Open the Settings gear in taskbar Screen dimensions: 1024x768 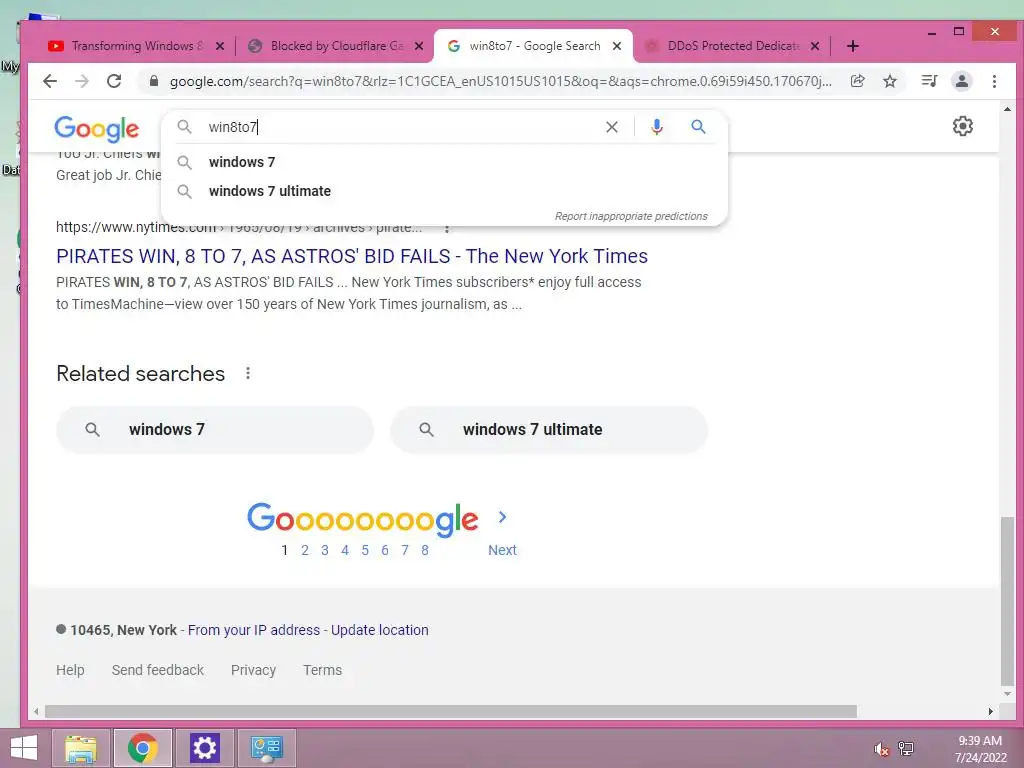click(x=204, y=748)
